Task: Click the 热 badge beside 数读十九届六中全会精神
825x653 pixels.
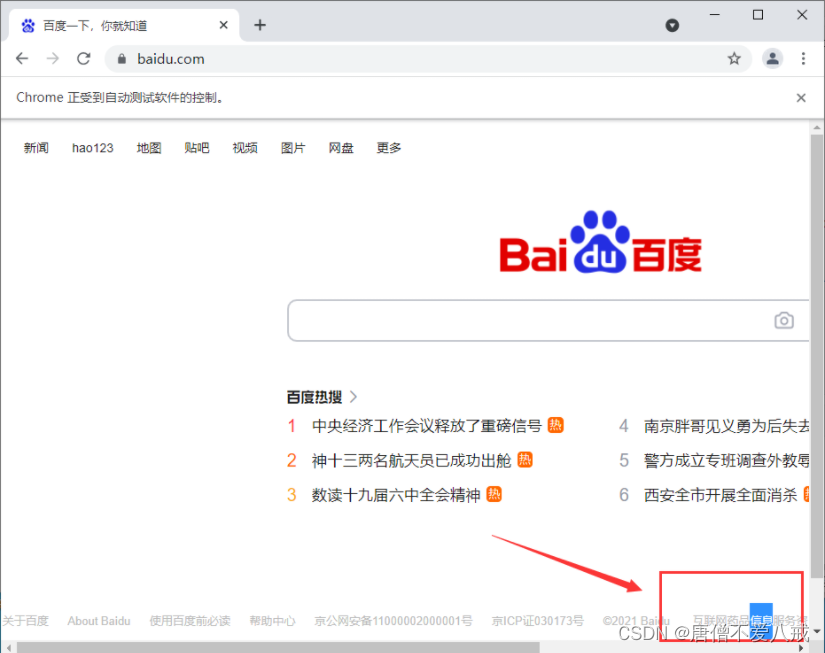Action: pos(494,494)
